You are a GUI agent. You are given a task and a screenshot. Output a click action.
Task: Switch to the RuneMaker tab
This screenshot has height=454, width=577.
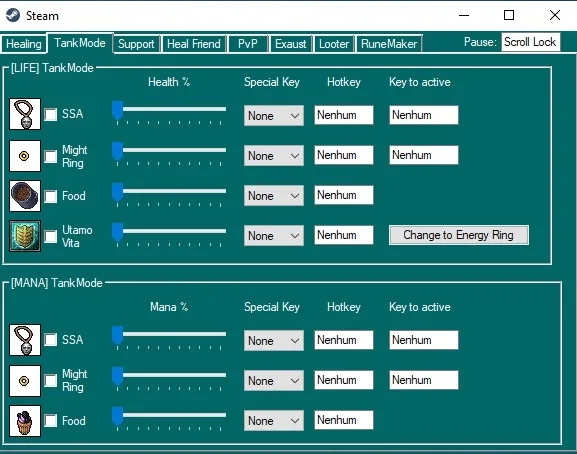click(389, 44)
